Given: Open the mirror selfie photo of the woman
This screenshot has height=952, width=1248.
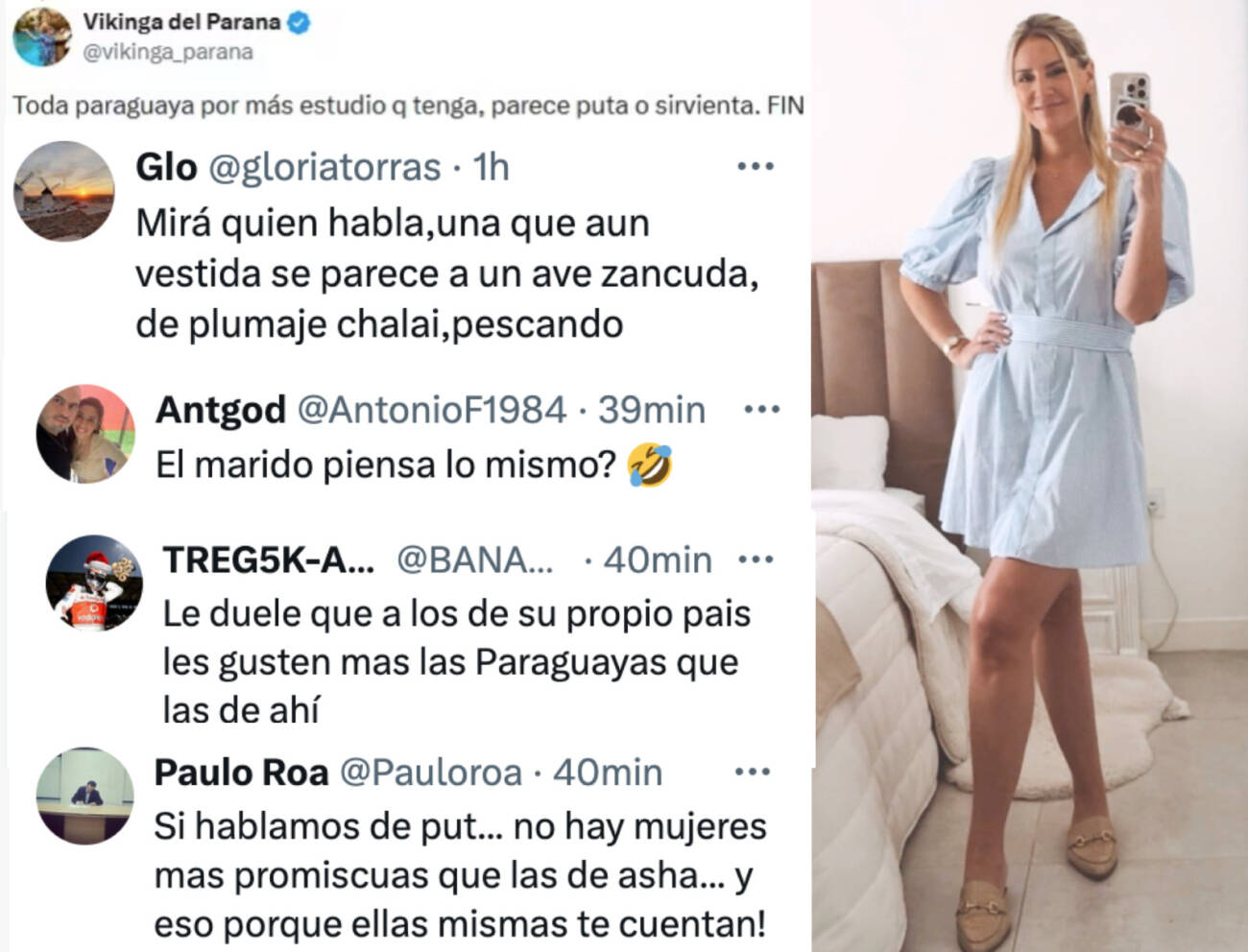Looking at the screenshot, I should pyautogui.click(x=1029, y=476).
